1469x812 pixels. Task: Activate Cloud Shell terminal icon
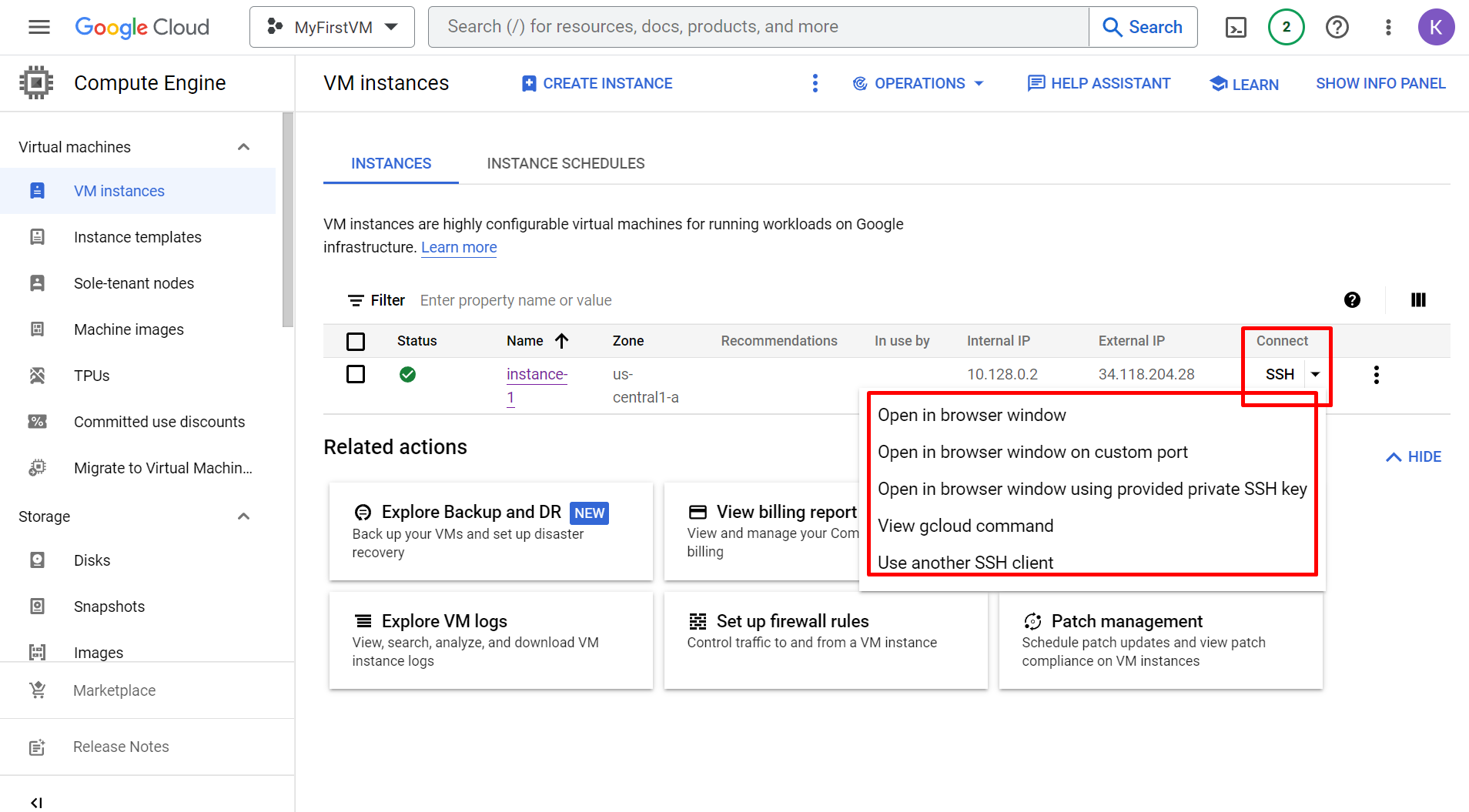[x=1236, y=28]
